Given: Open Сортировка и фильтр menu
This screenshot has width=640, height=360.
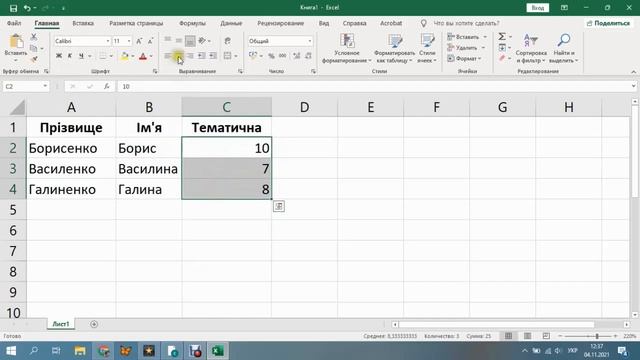Looking at the screenshot, I should tap(531, 49).
